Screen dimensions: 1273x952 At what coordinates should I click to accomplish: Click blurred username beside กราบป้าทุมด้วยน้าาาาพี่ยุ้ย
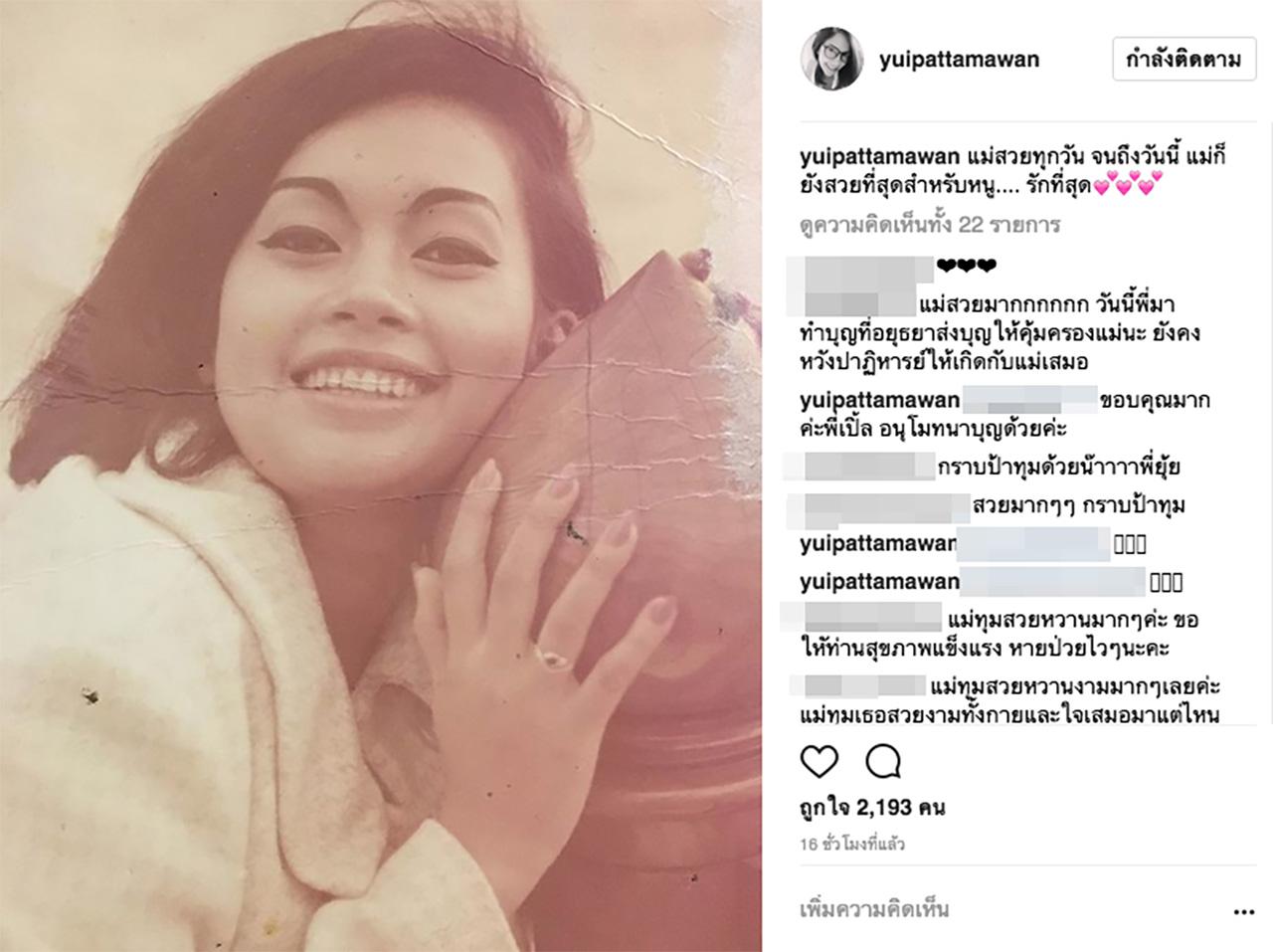pyautogui.click(x=859, y=467)
